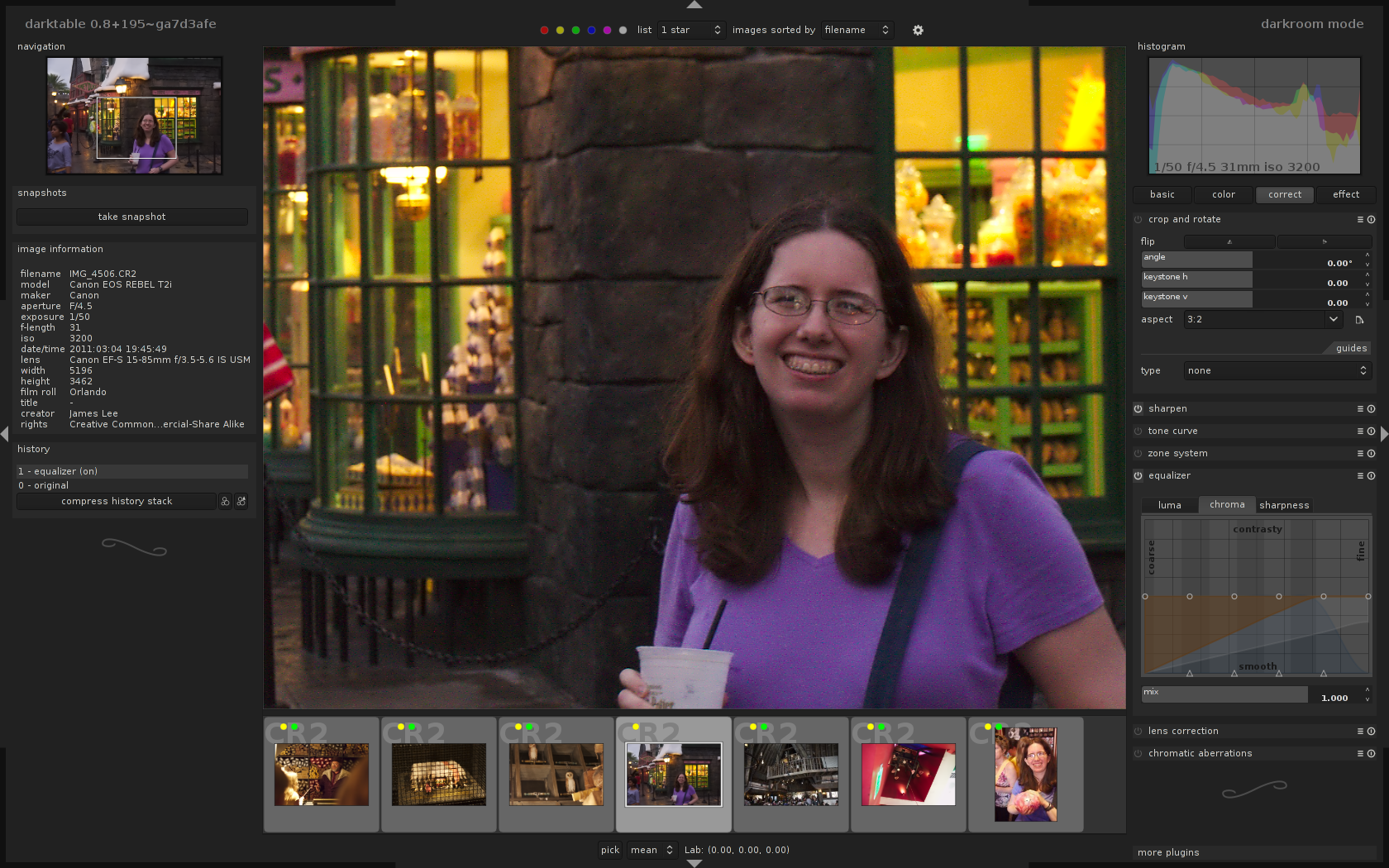Reset the sharpen module parameters
This screenshot has height=868, width=1389.
point(1371,409)
